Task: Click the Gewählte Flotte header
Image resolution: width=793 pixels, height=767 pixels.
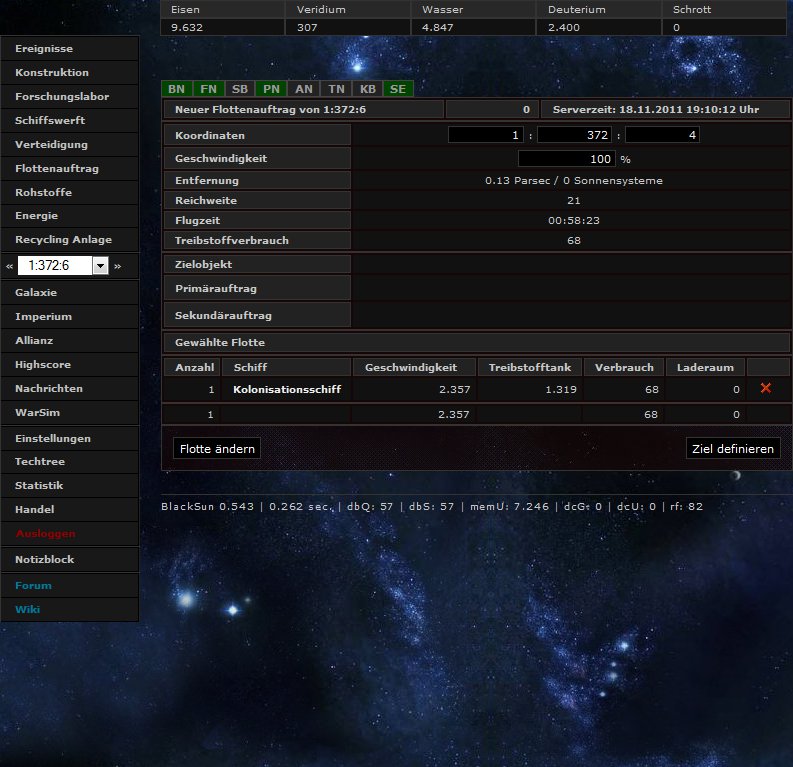Action: [477, 342]
